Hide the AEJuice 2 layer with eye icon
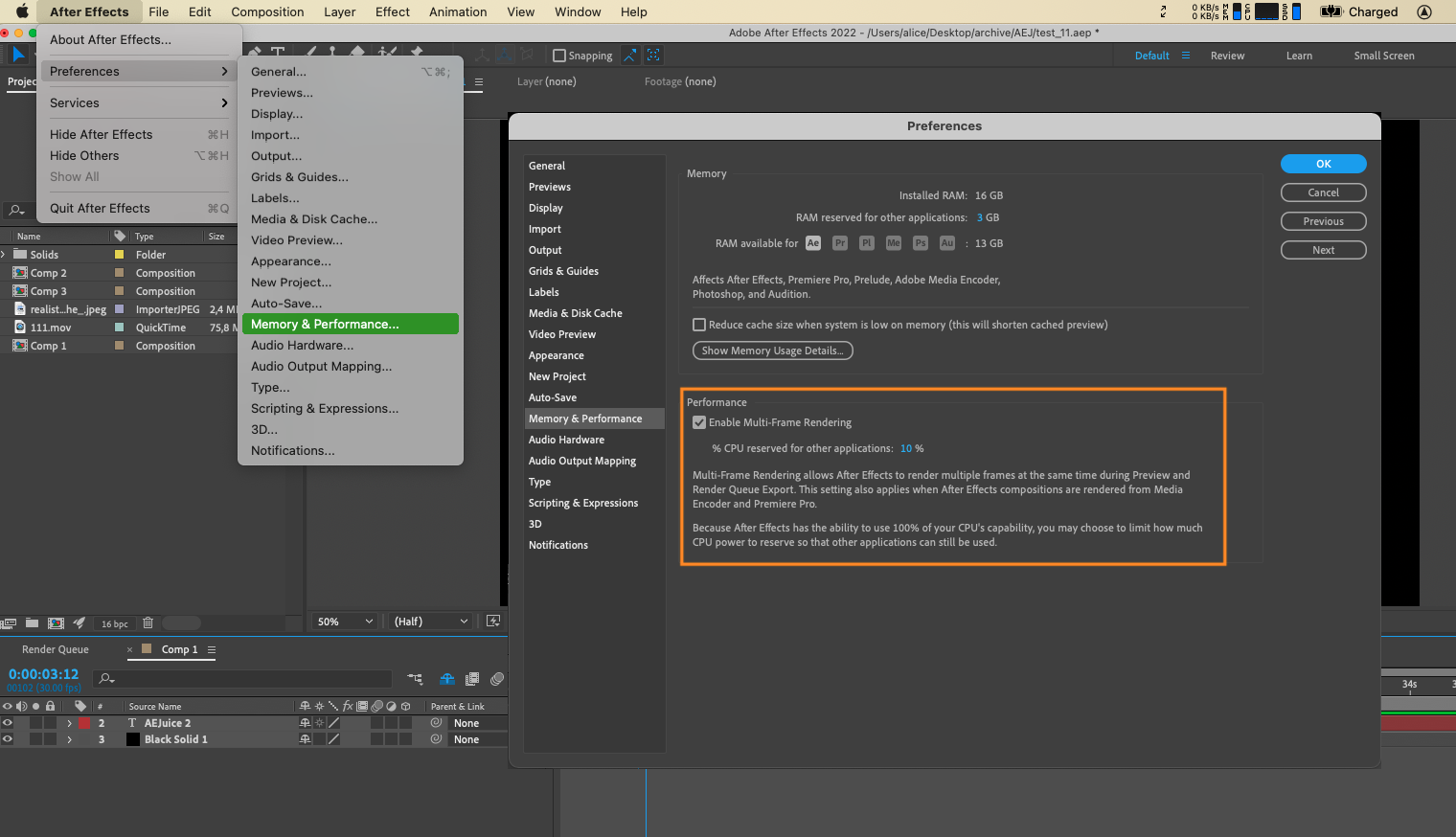Viewport: 1456px width, 837px height. [8, 723]
